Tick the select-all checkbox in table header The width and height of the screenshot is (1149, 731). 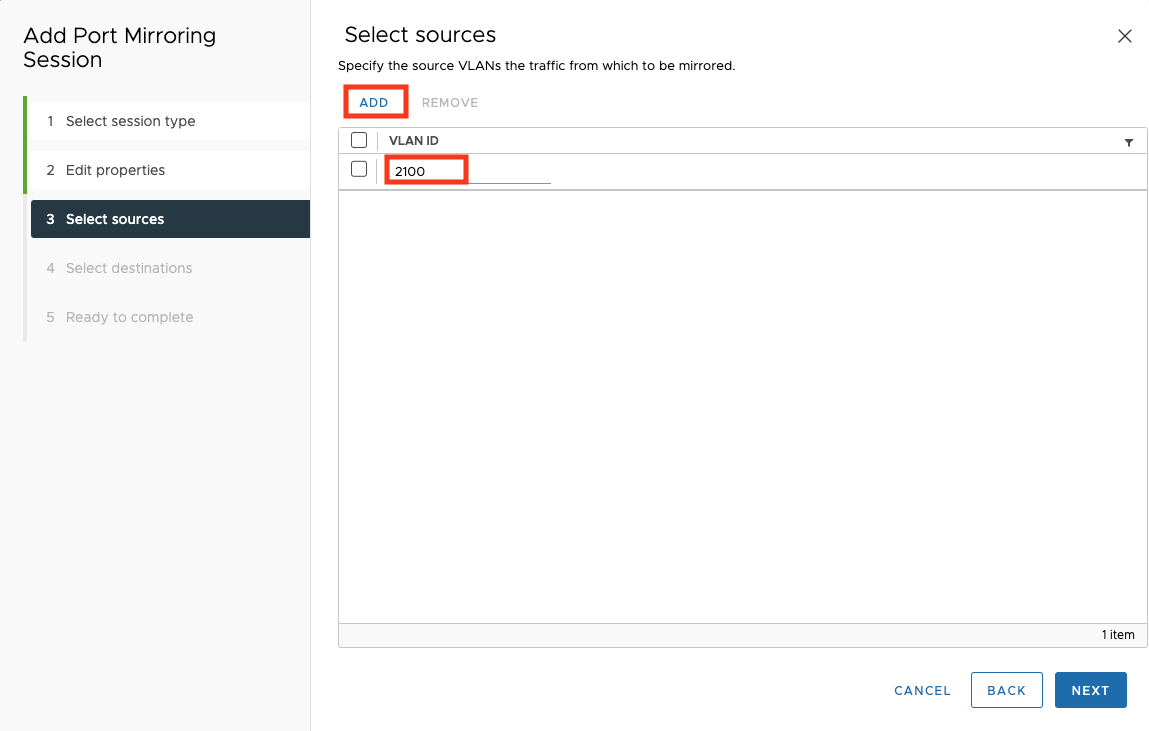(359, 141)
